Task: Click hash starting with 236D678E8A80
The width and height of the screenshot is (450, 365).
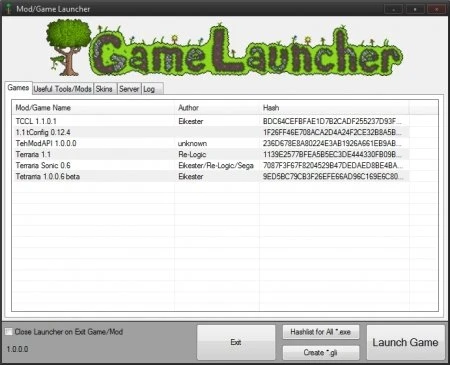Action: tap(332, 143)
